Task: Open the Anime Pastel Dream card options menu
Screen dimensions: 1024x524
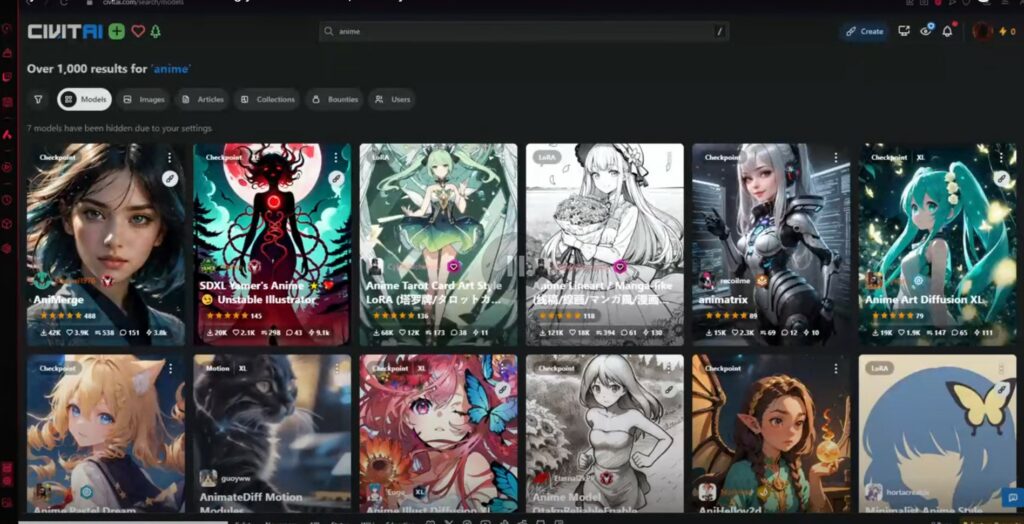Action: (170, 369)
